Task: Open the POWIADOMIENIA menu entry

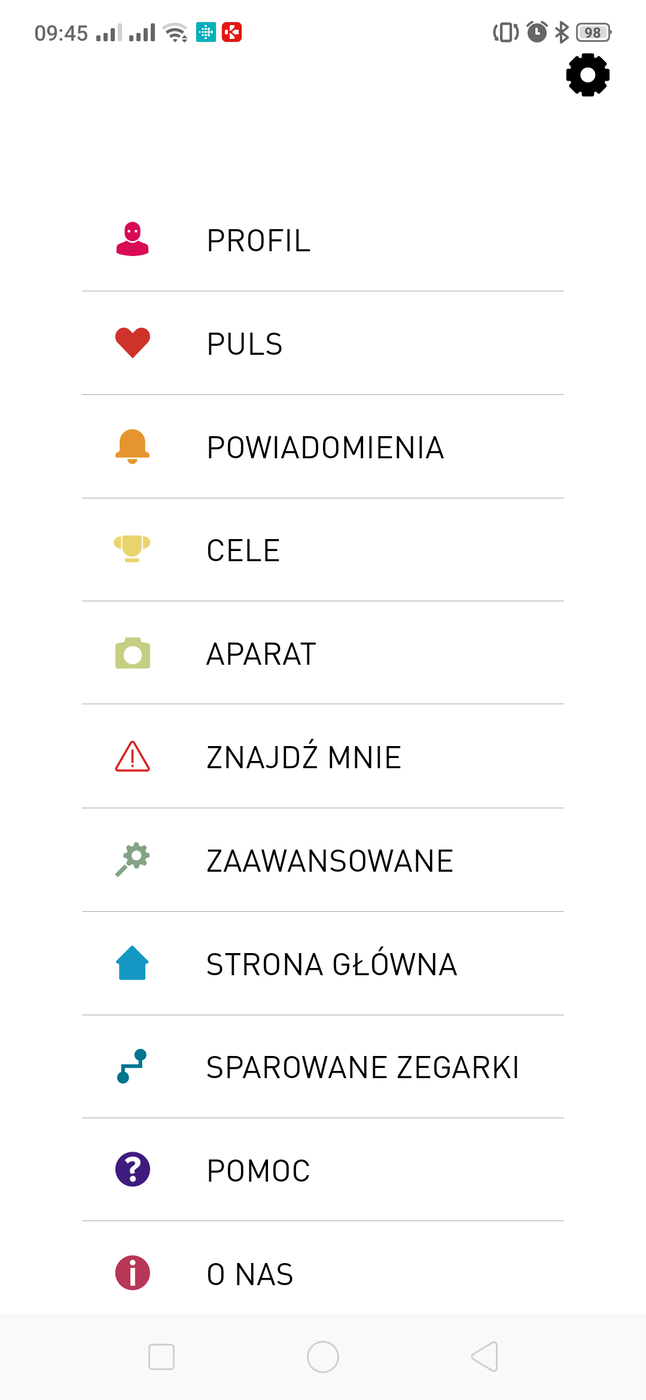Action: tap(325, 447)
